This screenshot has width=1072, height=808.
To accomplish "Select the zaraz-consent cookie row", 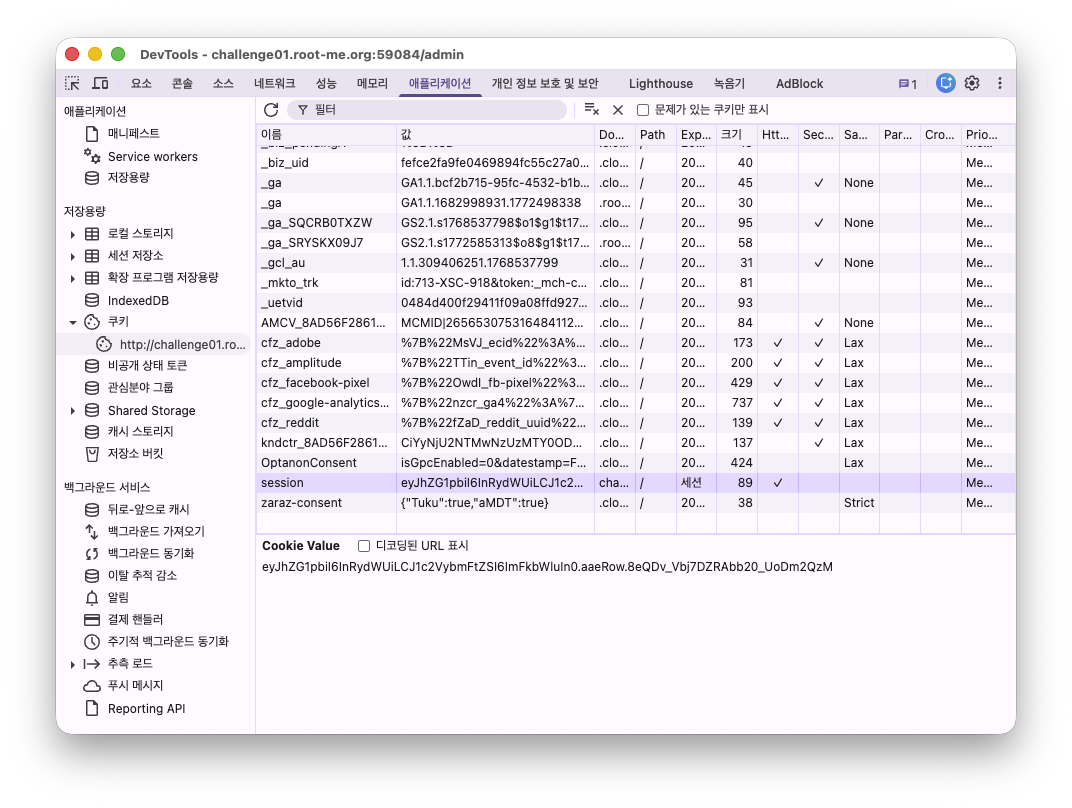I will 635,502.
